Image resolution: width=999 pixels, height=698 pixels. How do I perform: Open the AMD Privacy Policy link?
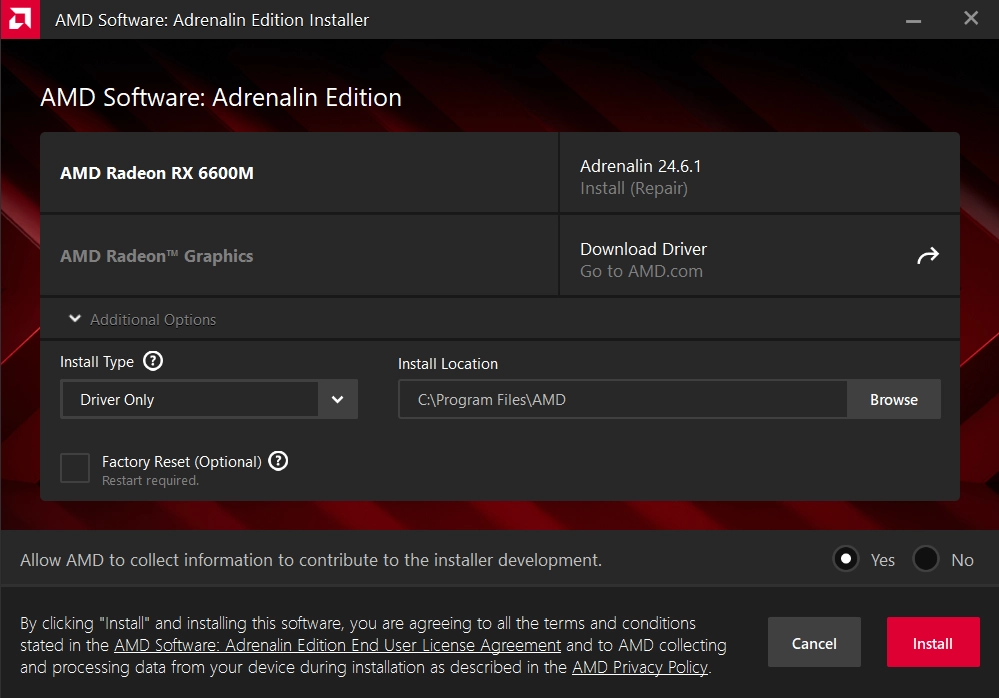(x=640, y=667)
